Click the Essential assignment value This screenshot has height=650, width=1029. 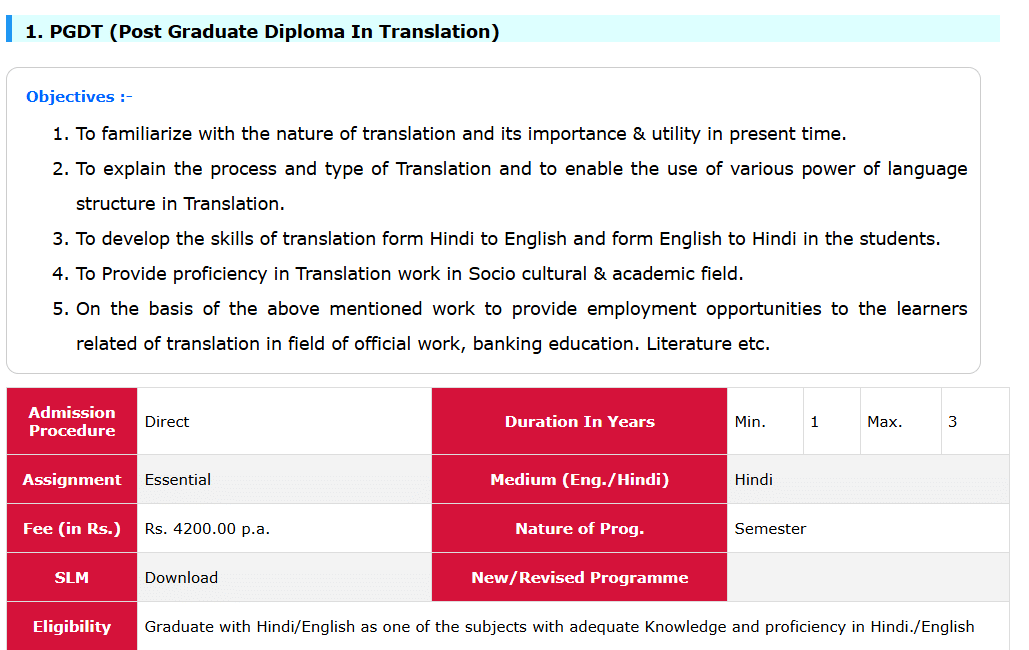tap(178, 480)
